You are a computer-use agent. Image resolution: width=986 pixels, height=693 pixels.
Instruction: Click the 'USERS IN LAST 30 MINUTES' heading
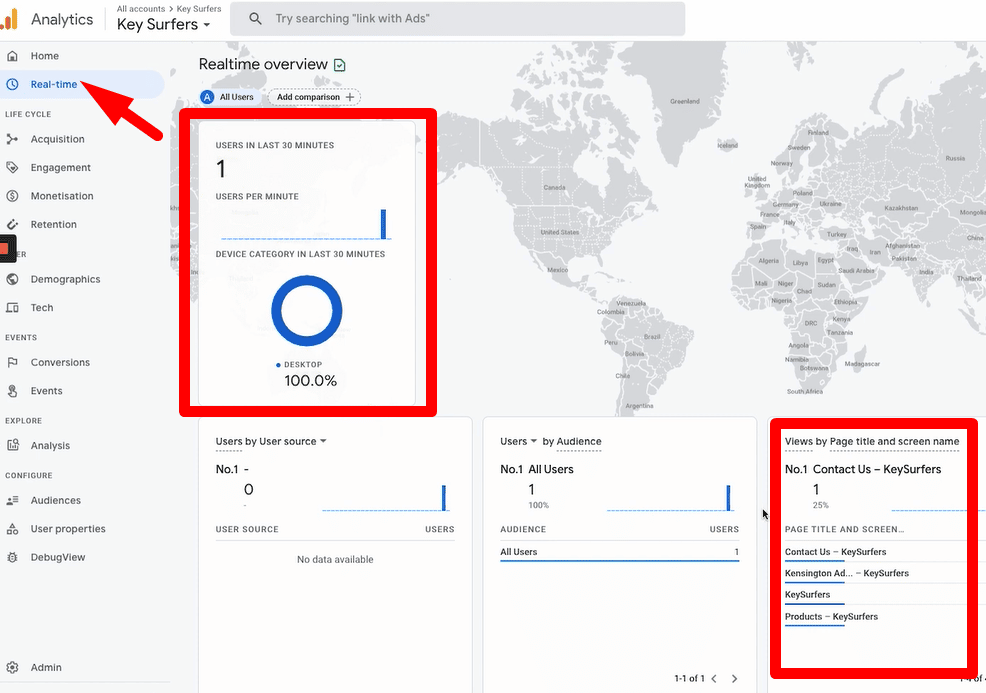(275, 145)
